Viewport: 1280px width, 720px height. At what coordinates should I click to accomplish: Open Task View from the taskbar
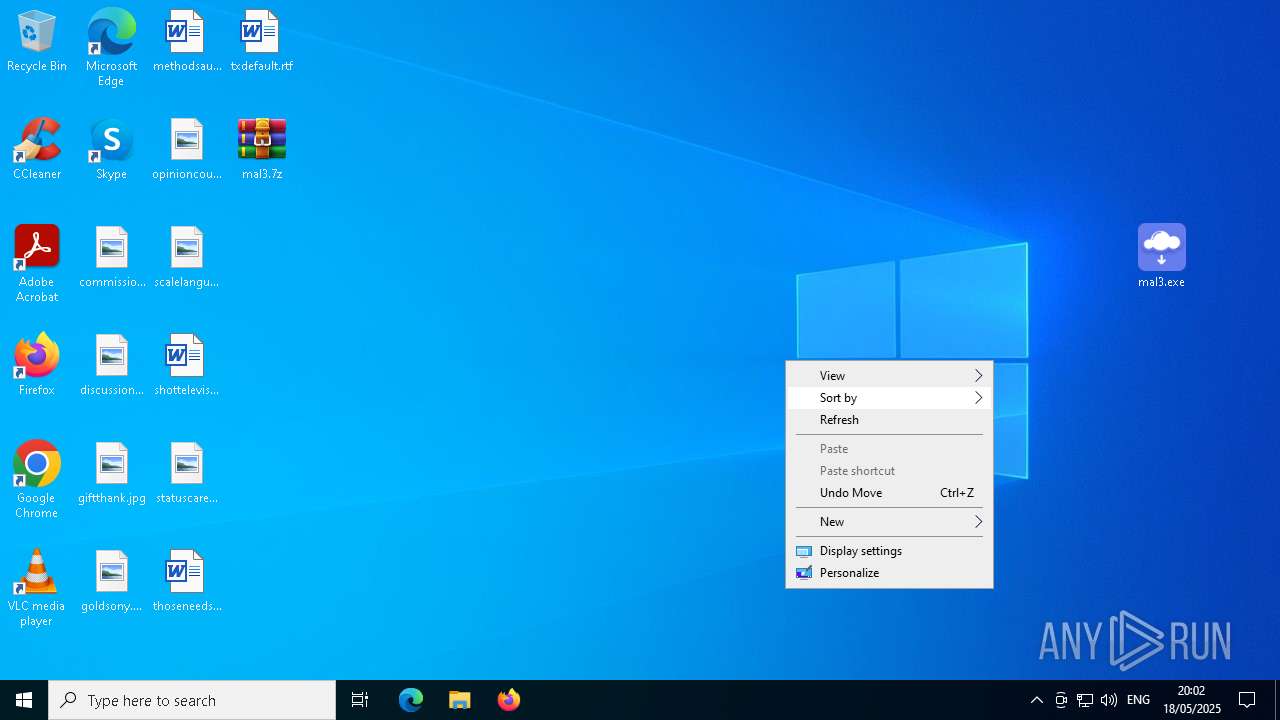pos(360,700)
